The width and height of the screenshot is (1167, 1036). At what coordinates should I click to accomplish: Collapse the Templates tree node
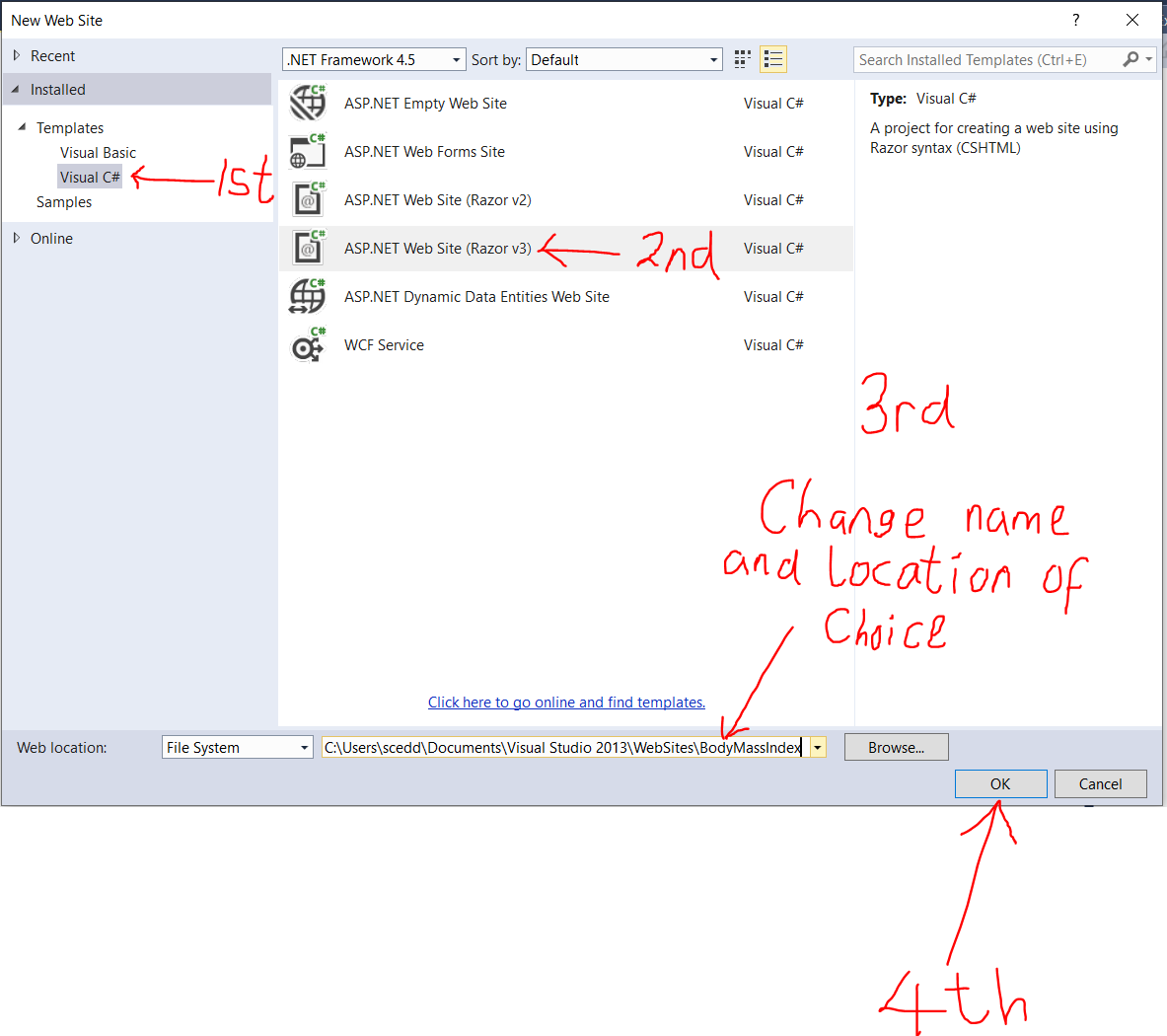[x=22, y=127]
